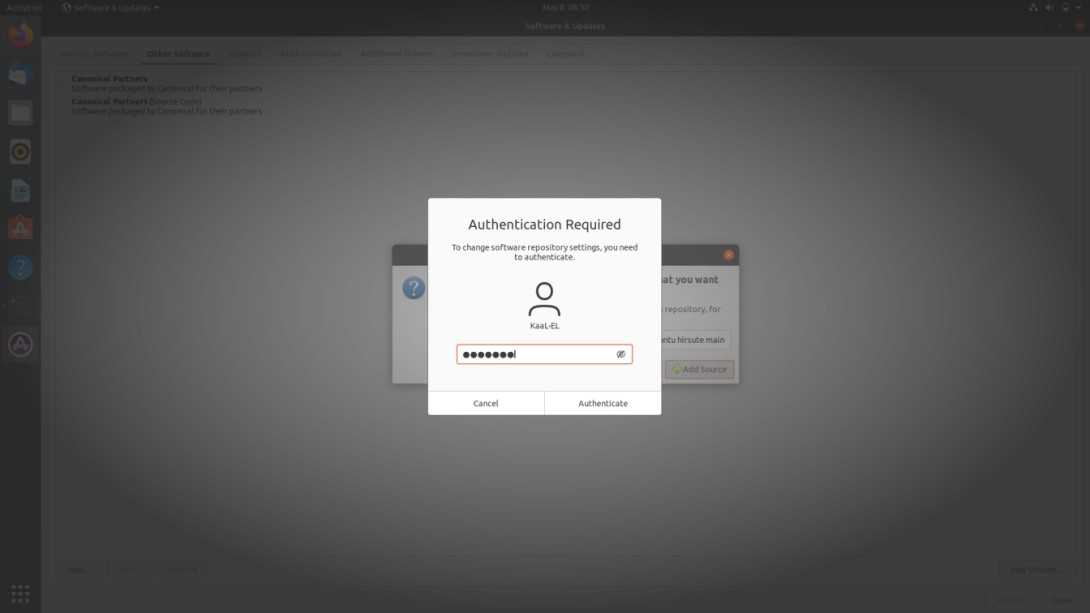Image resolution: width=1090 pixels, height=613 pixels.
Task: Toggle Canonical Partners checkbox
Action: [x=64, y=83]
